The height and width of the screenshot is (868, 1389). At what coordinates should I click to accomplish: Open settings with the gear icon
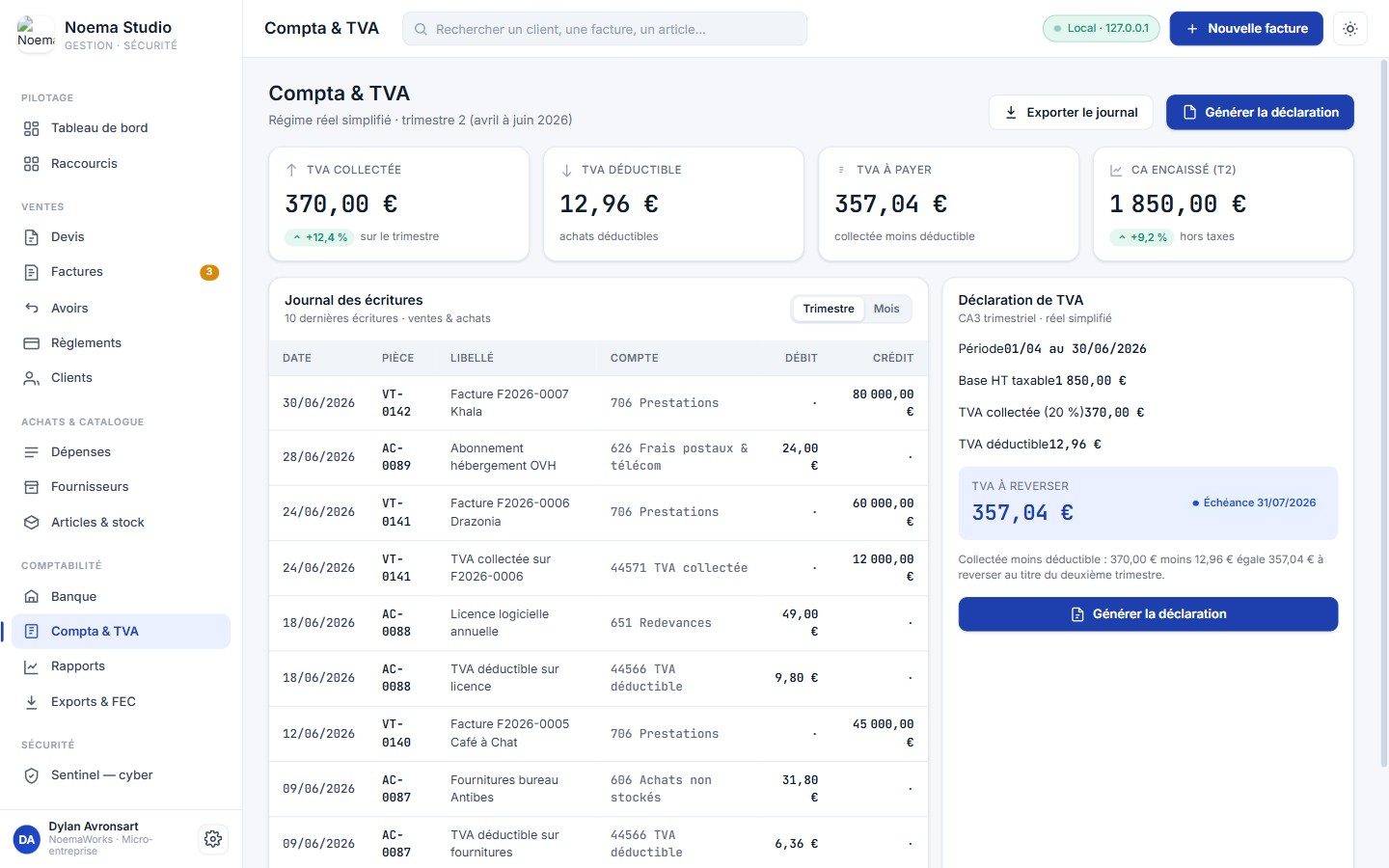[213, 839]
